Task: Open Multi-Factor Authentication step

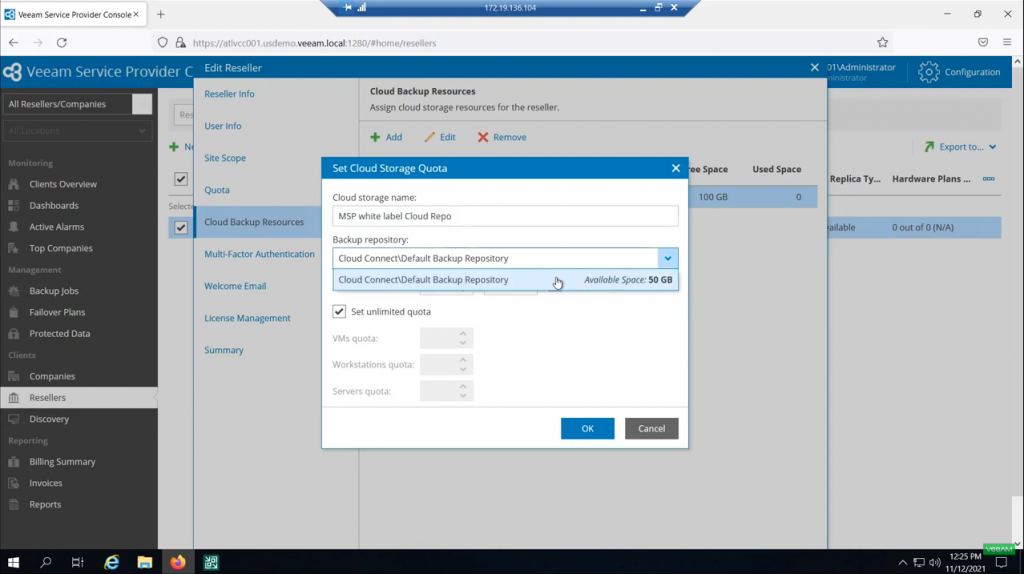Action: click(x=259, y=254)
